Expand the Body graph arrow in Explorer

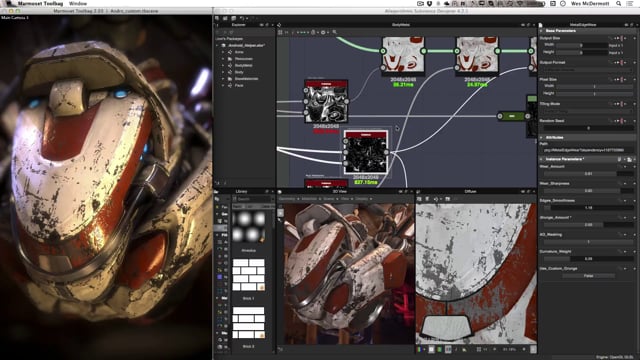223,72
